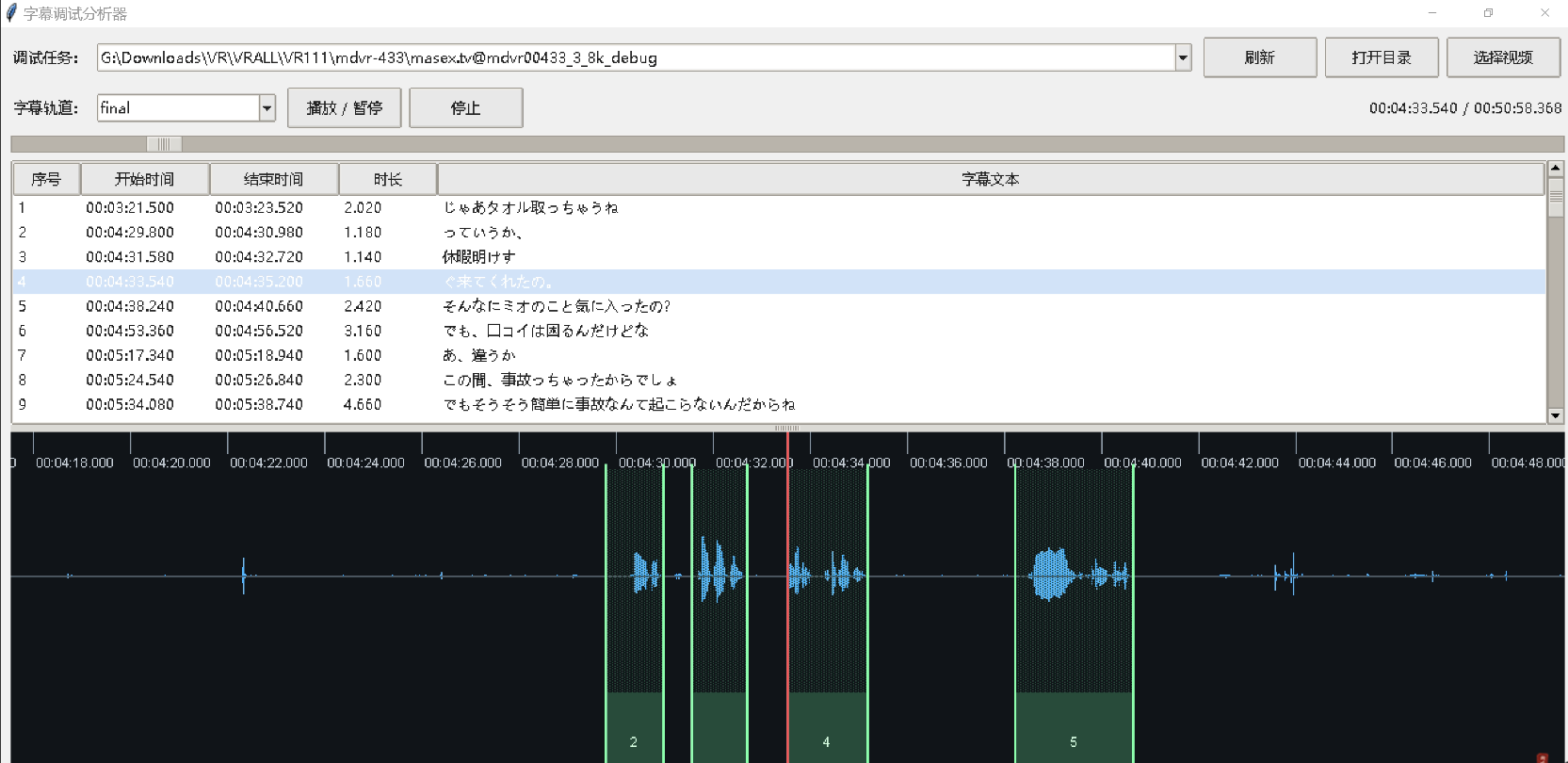
Task: Select subtitle row っていうか、
Action: coord(779,232)
